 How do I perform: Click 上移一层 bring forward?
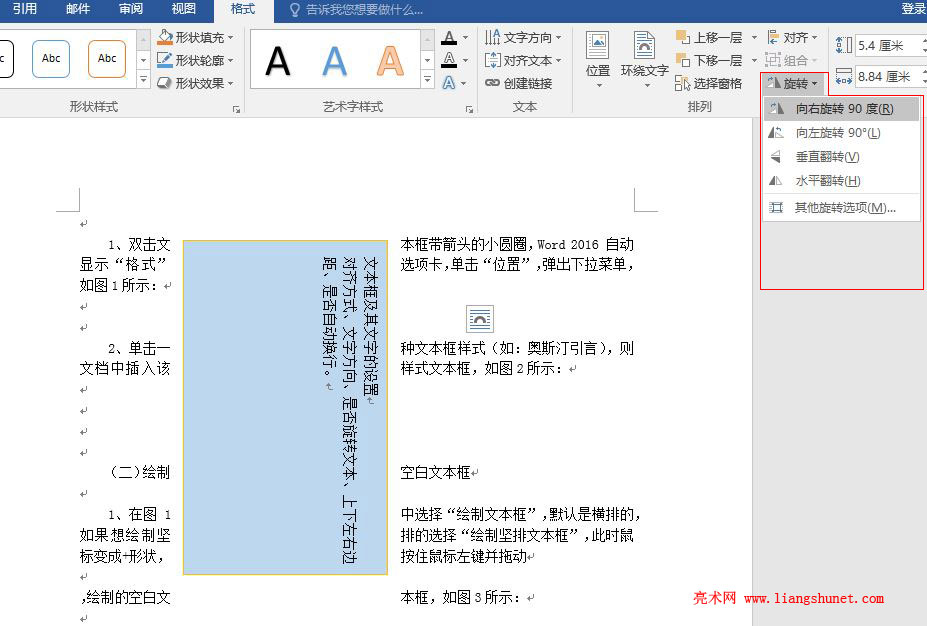click(x=709, y=37)
